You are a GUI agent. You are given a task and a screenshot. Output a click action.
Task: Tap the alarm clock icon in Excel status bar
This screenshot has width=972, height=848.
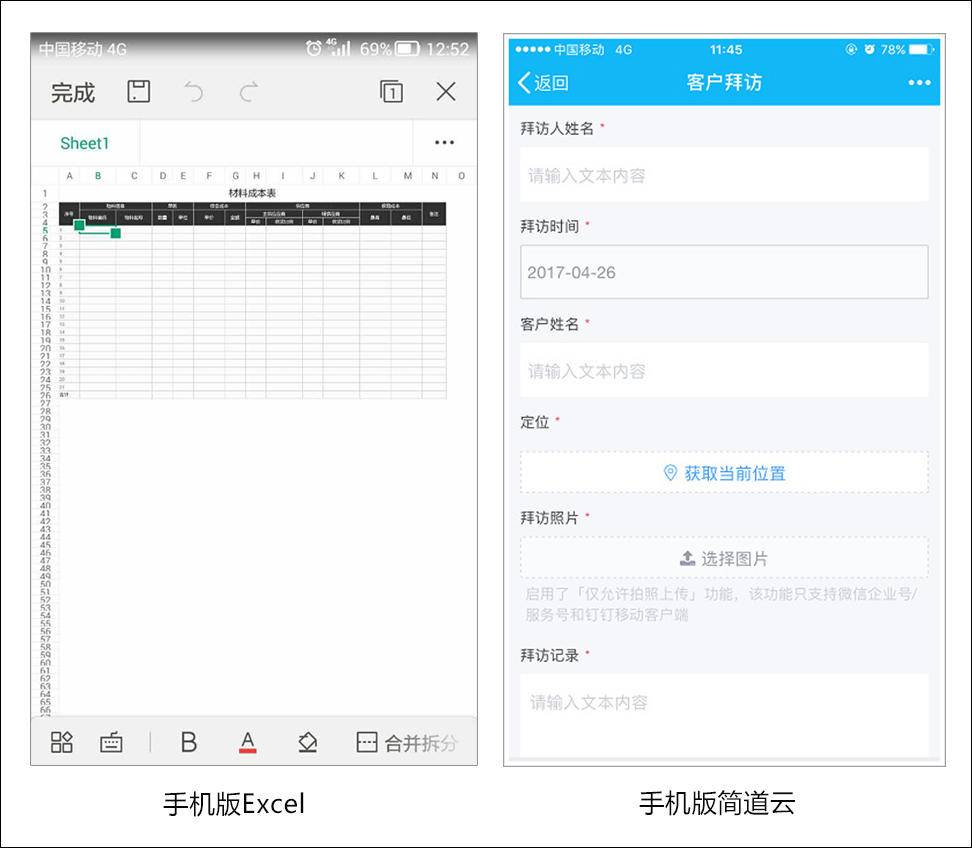[x=314, y=48]
